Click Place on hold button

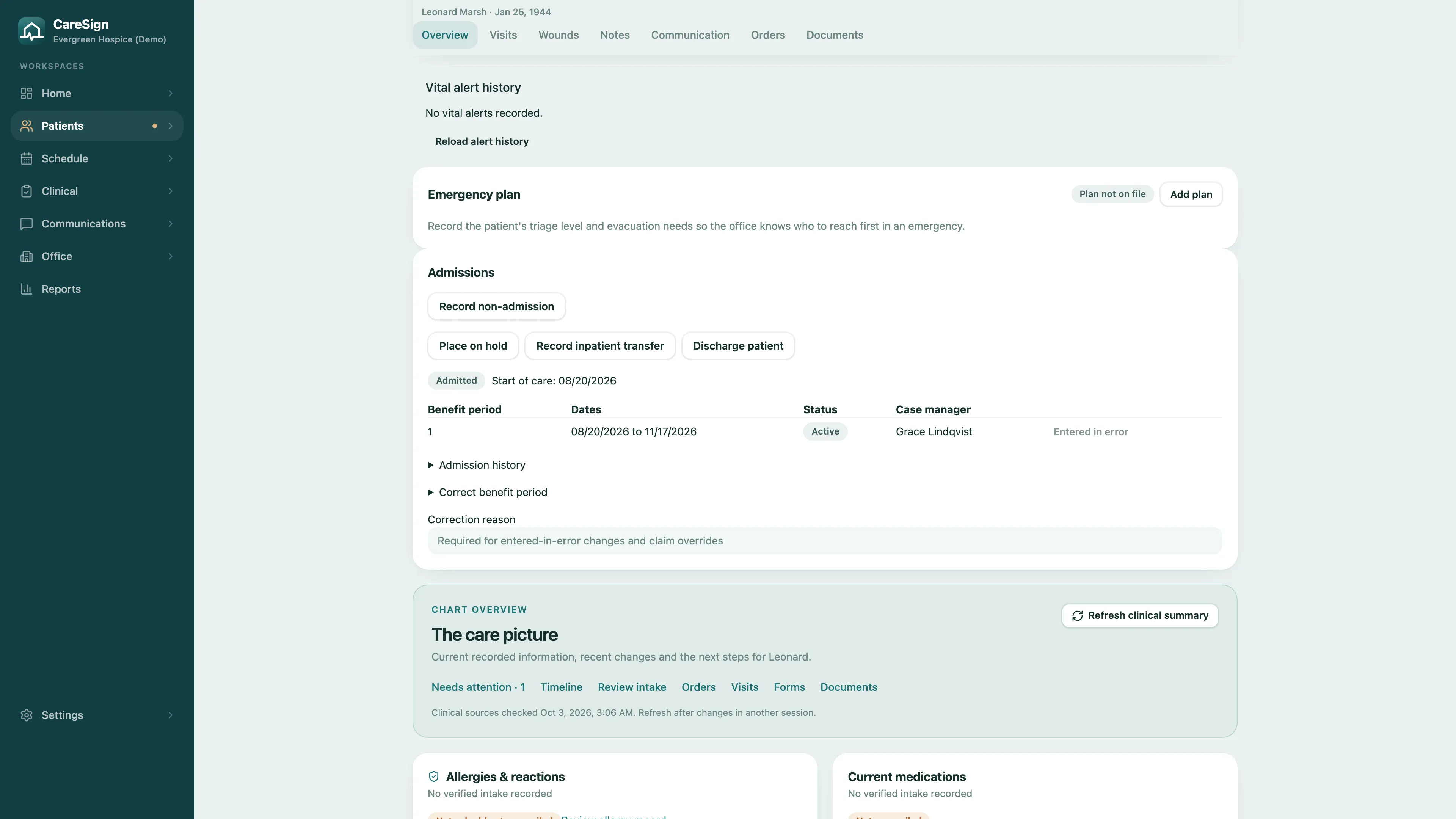(x=473, y=346)
